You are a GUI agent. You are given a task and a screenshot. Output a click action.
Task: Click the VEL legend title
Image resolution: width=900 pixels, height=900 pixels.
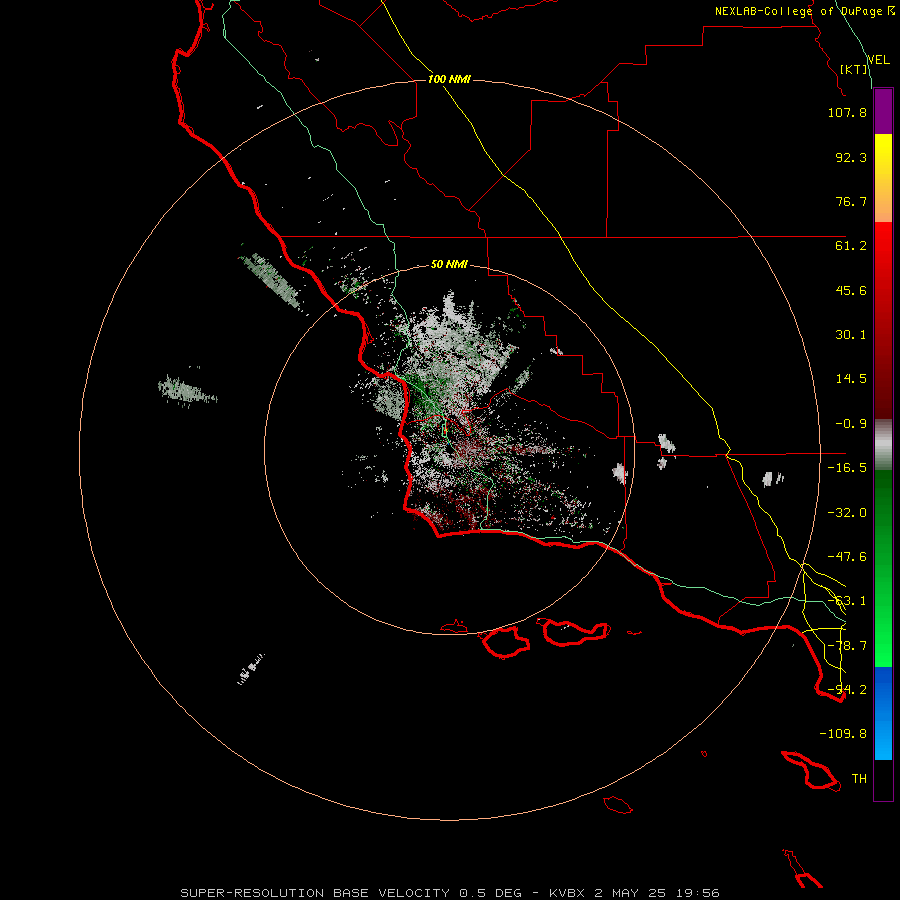coord(878,60)
